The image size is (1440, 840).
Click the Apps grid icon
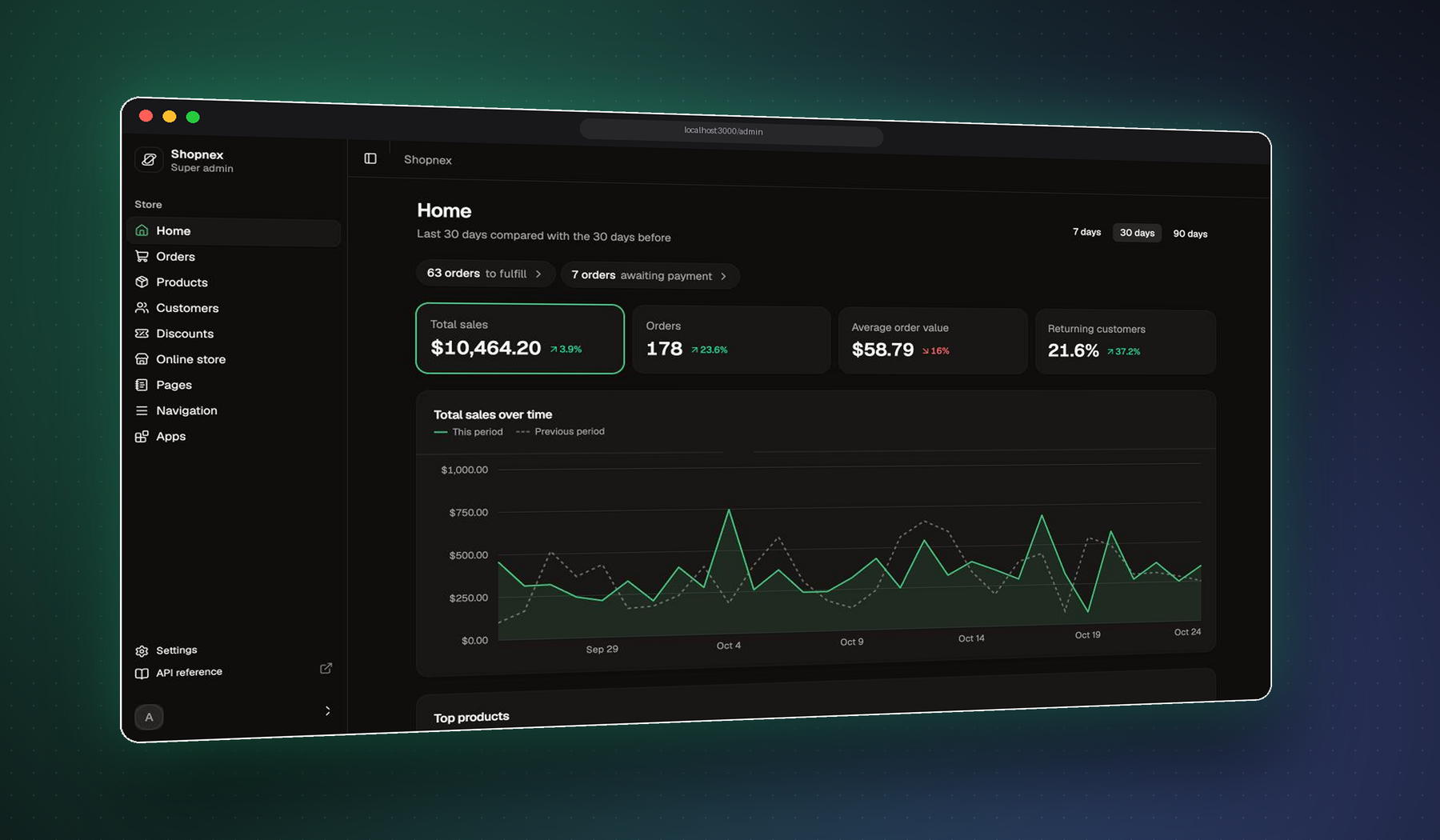coord(142,436)
